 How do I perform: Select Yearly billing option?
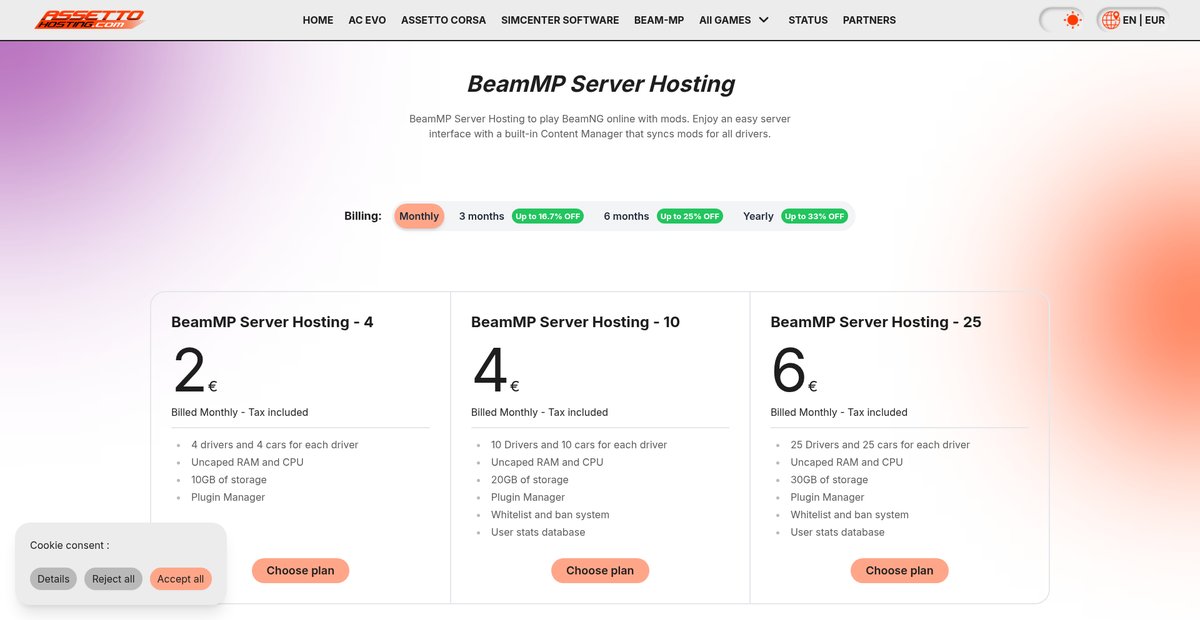pos(758,216)
